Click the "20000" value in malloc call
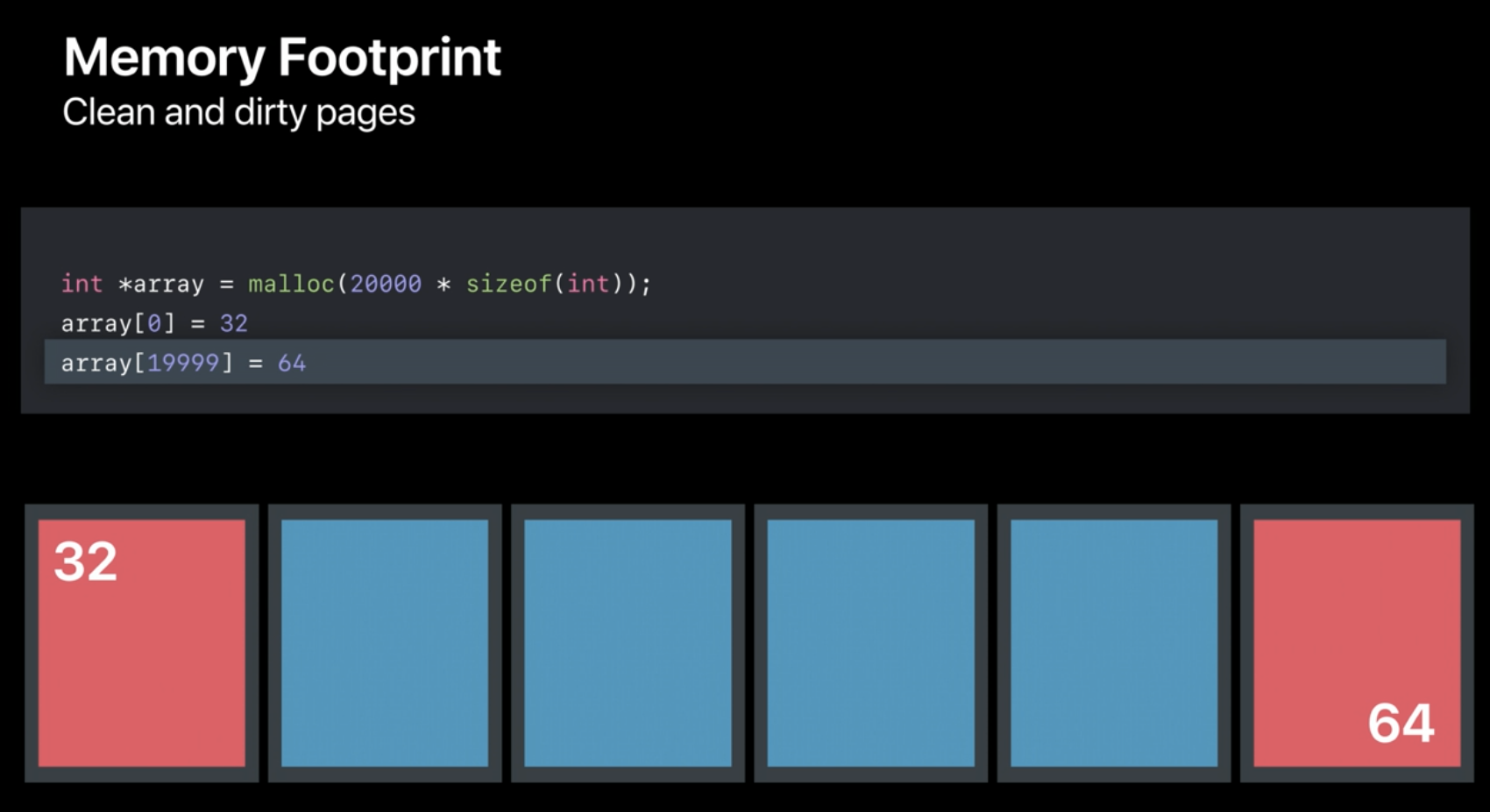This screenshot has width=1490, height=812. [386, 284]
